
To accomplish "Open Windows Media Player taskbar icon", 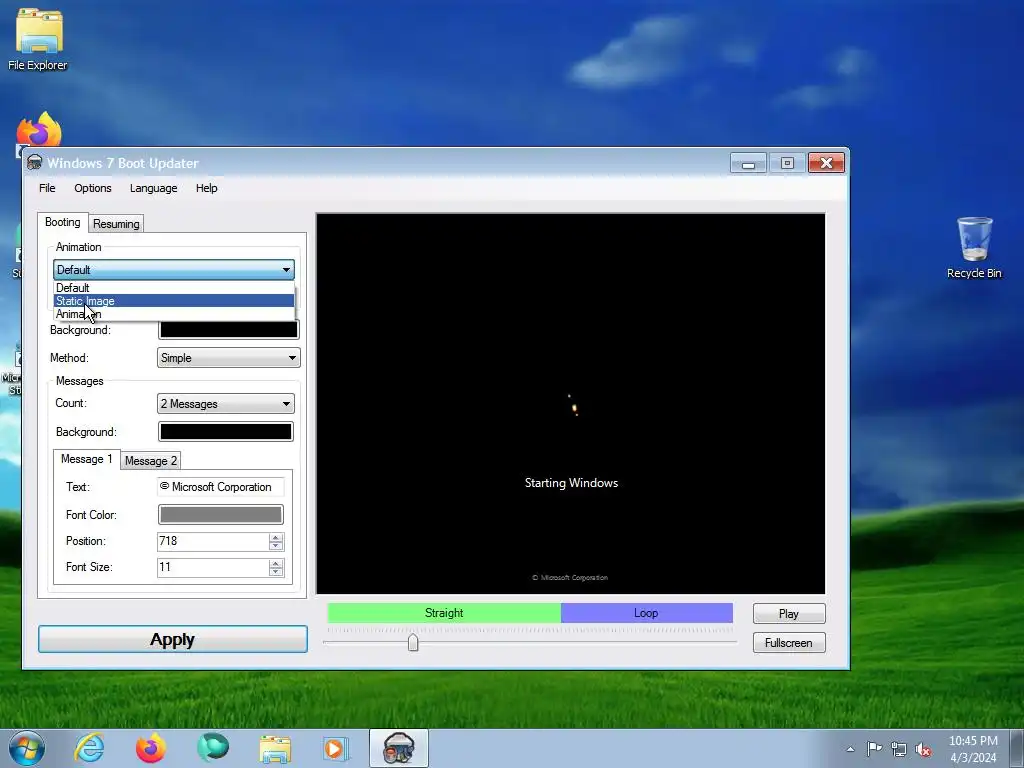I will click(x=336, y=748).
